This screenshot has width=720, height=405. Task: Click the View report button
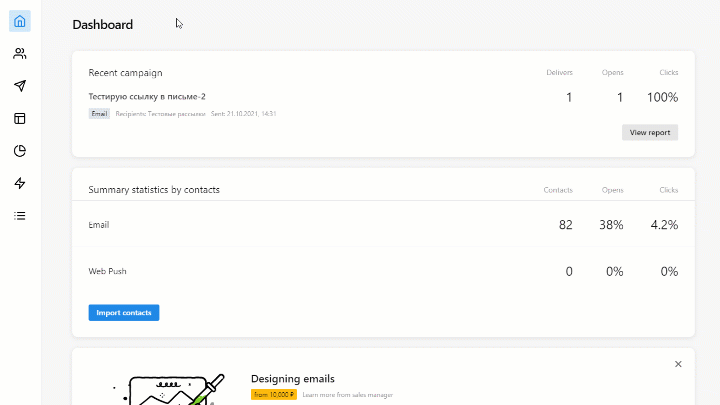pyautogui.click(x=650, y=132)
